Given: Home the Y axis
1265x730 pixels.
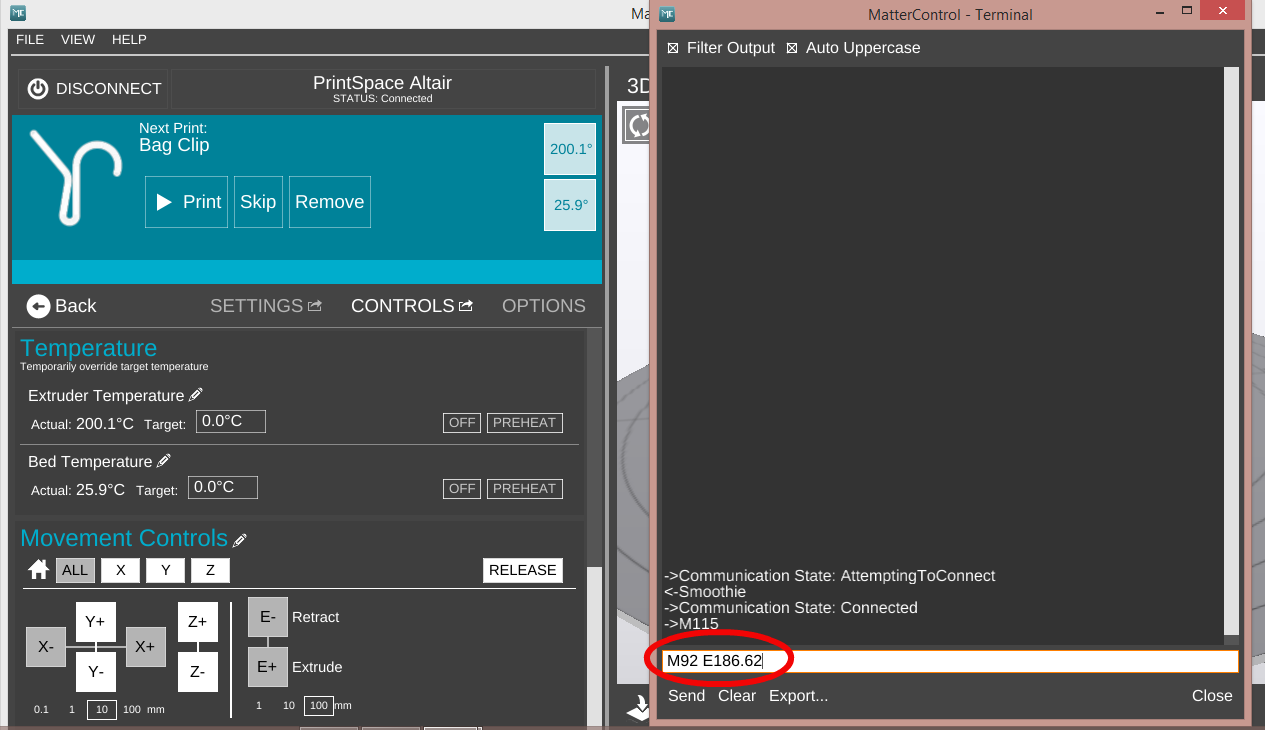Looking at the screenshot, I should 165,570.
